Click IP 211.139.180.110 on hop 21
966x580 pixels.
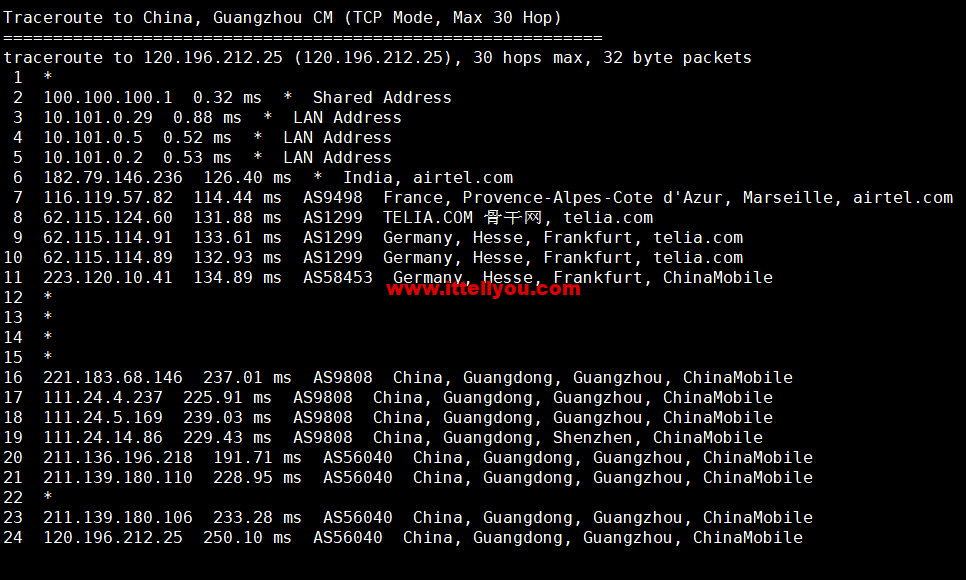(118, 478)
